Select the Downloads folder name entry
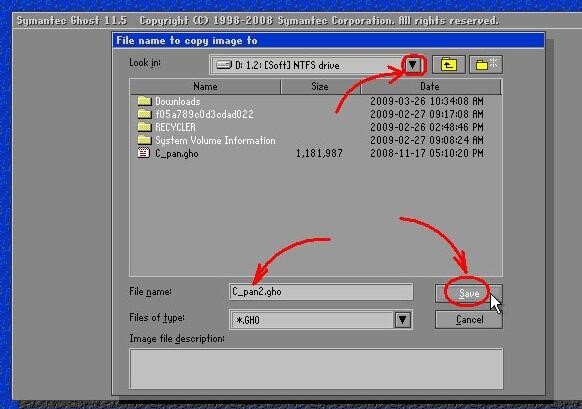The height and width of the screenshot is (409, 582). click(178, 101)
